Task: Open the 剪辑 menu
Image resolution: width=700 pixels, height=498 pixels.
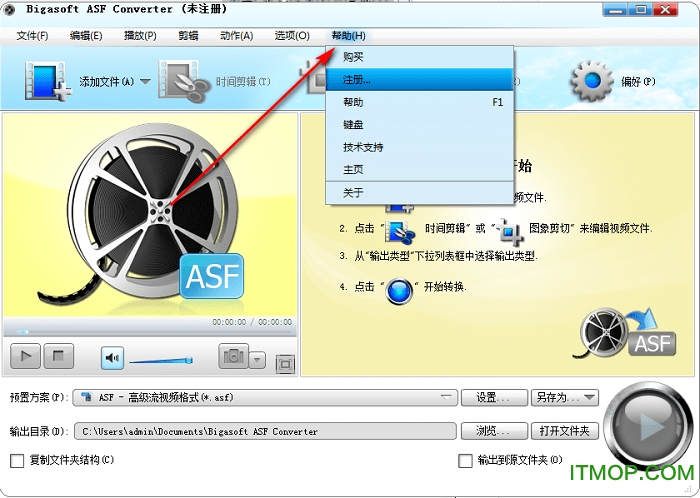Action: pyautogui.click(x=188, y=36)
